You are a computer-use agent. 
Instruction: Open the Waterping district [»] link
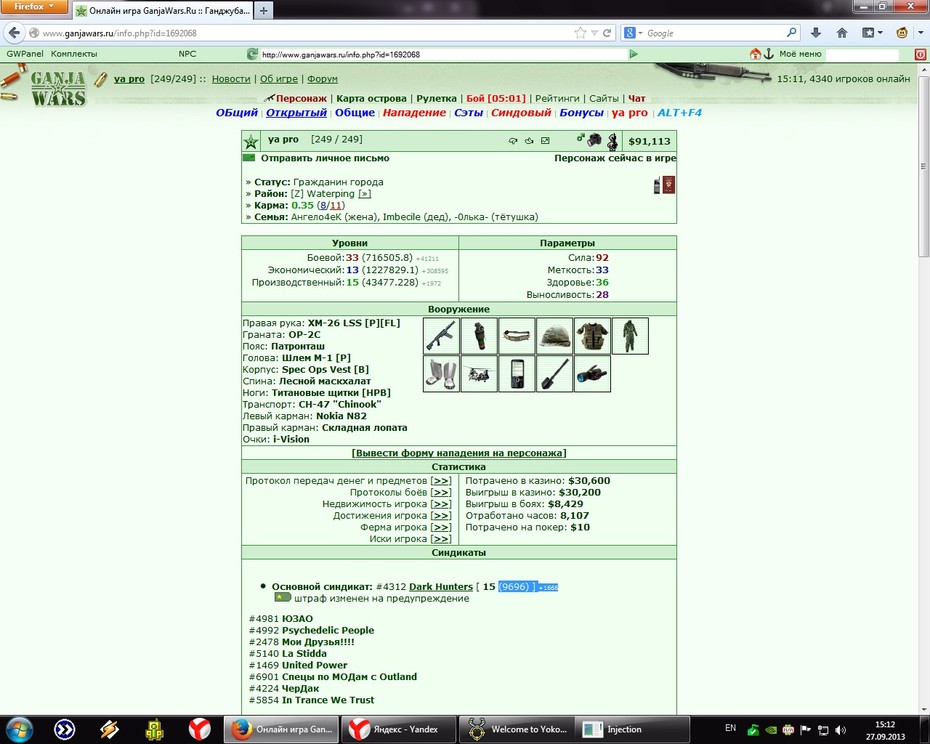point(365,194)
